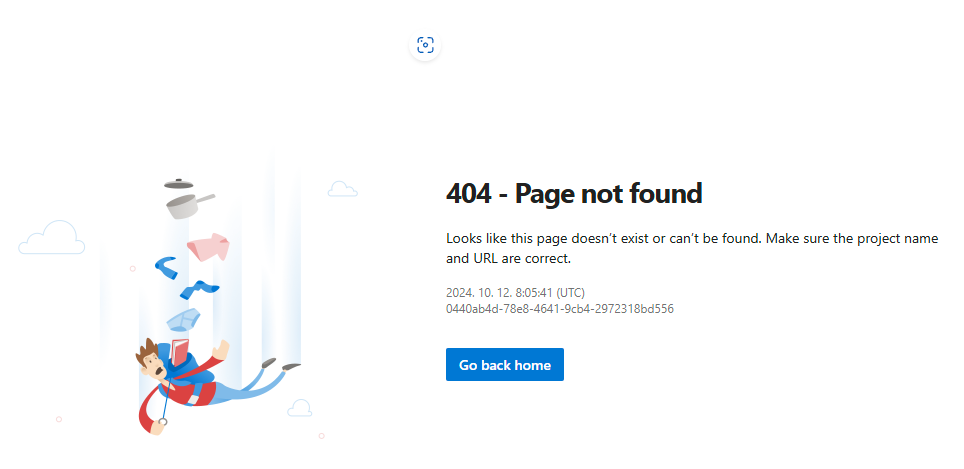Image resolution: width=964 pixels, height=469 pixels.
Task: Click the falling man's gray shoes
Action: click(281, 365)
